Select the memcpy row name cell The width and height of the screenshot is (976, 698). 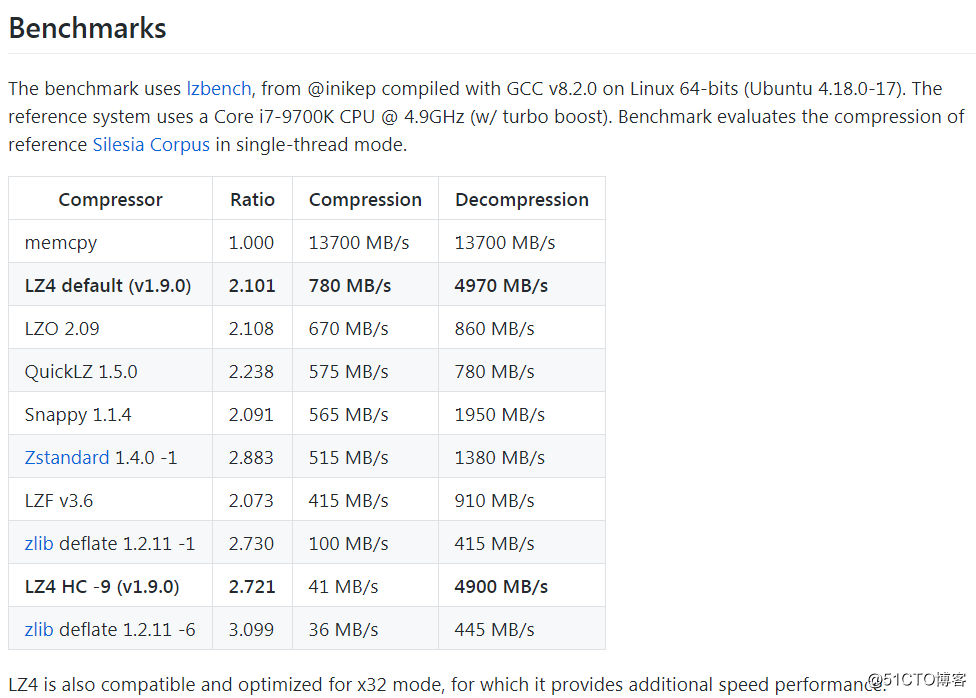(x=110, y=242)
